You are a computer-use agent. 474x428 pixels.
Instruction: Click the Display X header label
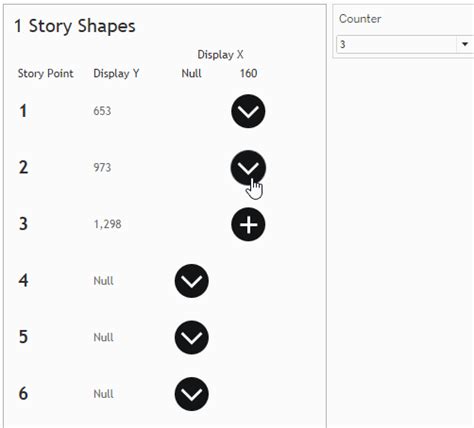pyautogui.click(x=220, y=55)
